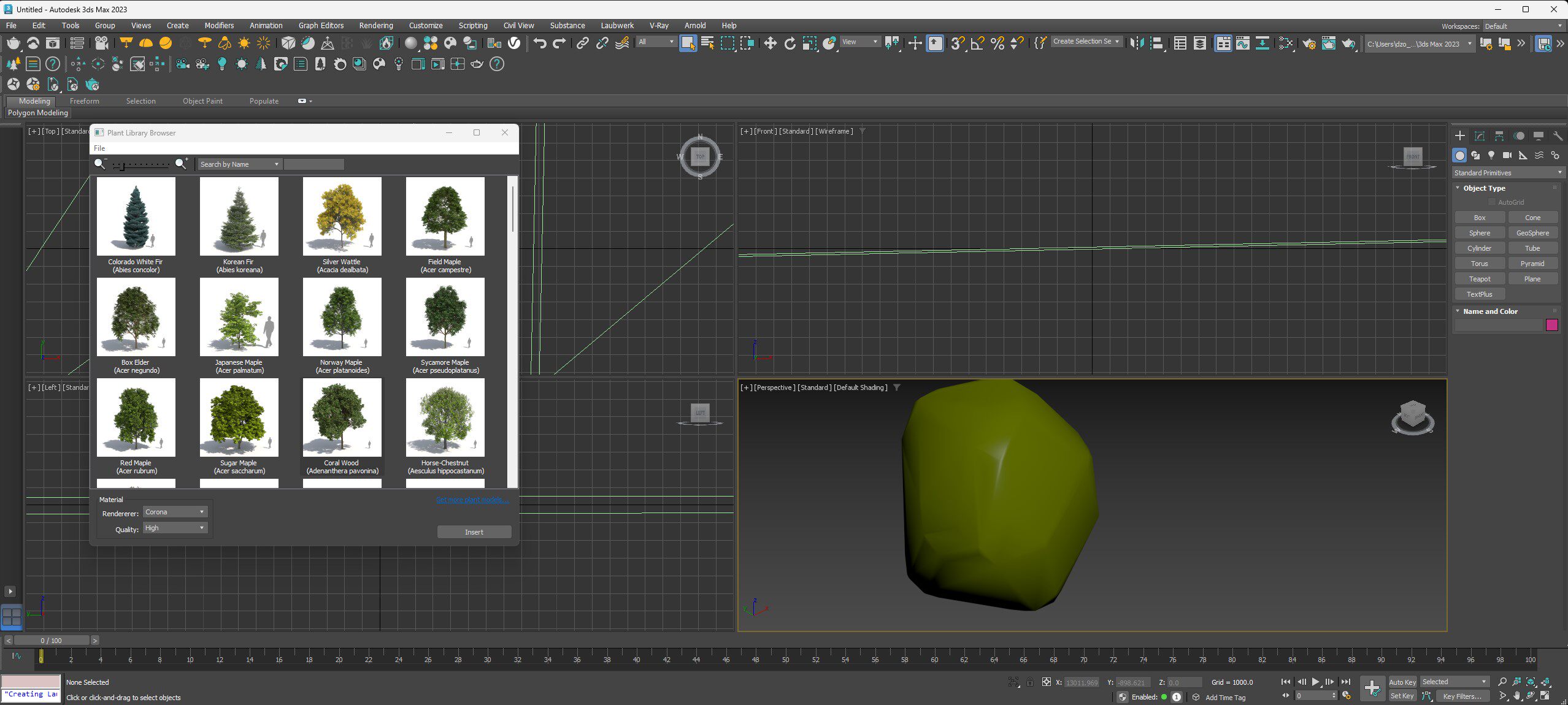Open the Lights category in Create panel
The height and width of the screenshot is (705, 1568).
click(1491, 155)
